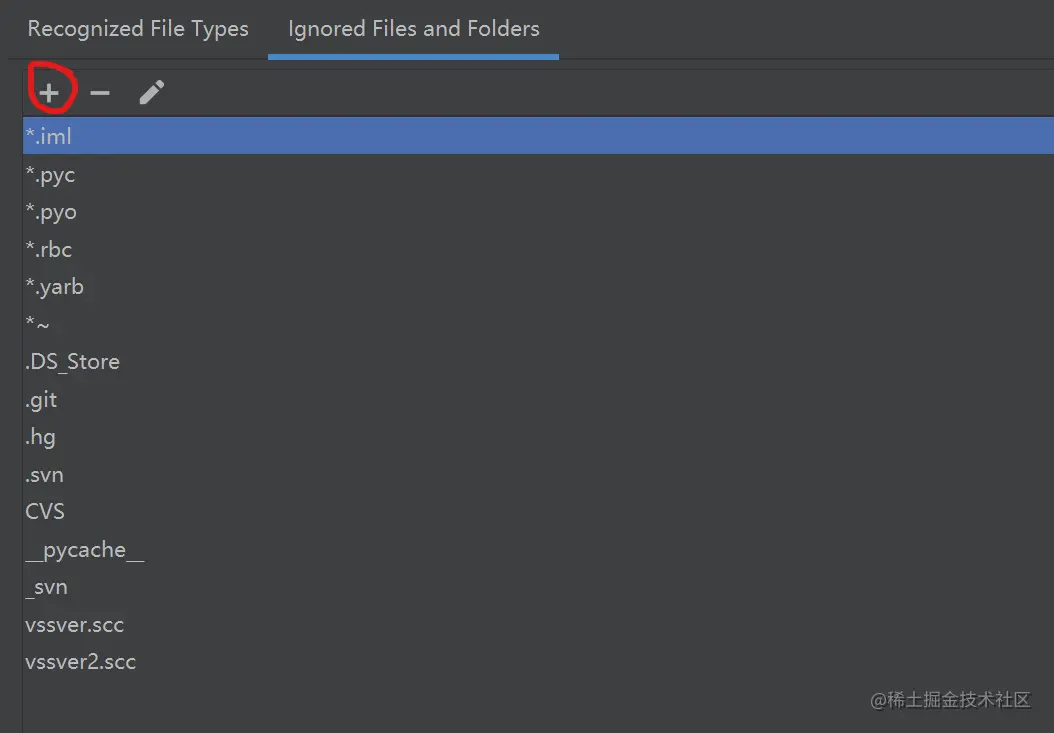
Task: Click the pencil Edit pattern icon
Action: [152, 93]
